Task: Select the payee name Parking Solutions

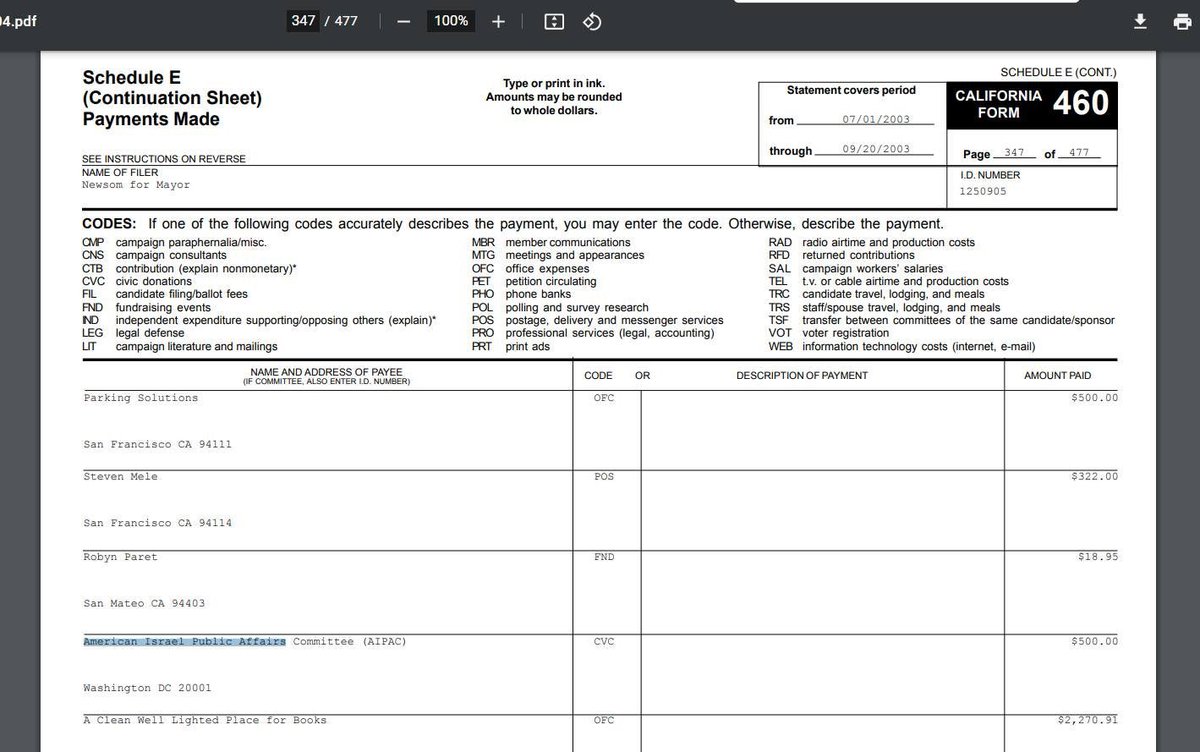Action: (x=141, y=398)
